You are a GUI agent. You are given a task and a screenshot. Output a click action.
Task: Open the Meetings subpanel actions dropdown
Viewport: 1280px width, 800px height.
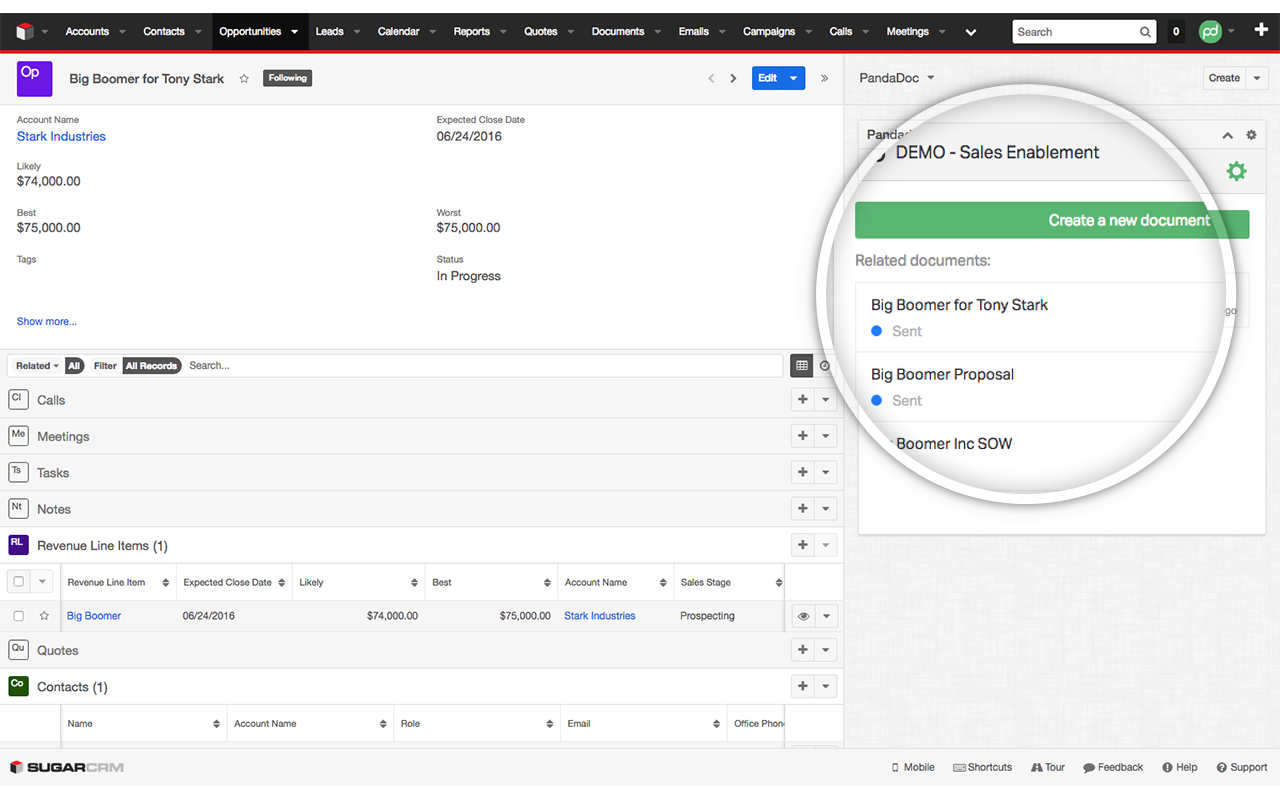click(826, 436)
